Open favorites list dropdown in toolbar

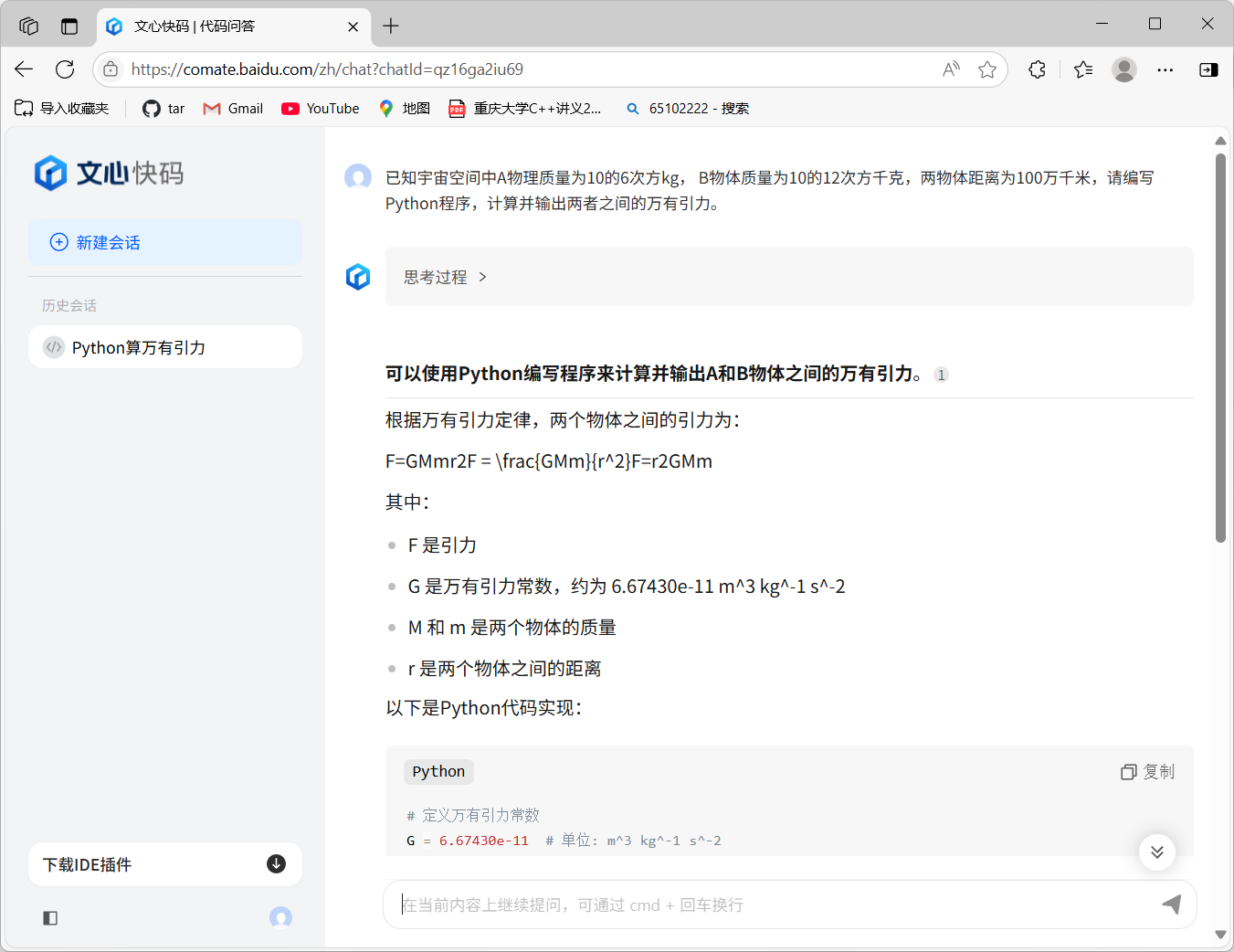pyautogui.click(x=1083, y=69)
